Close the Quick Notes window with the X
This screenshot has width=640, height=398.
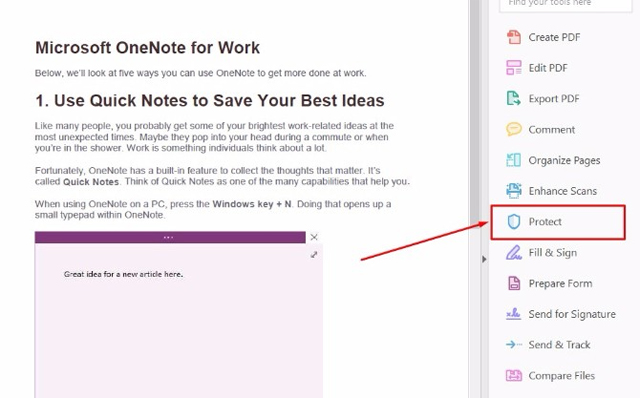314,237
